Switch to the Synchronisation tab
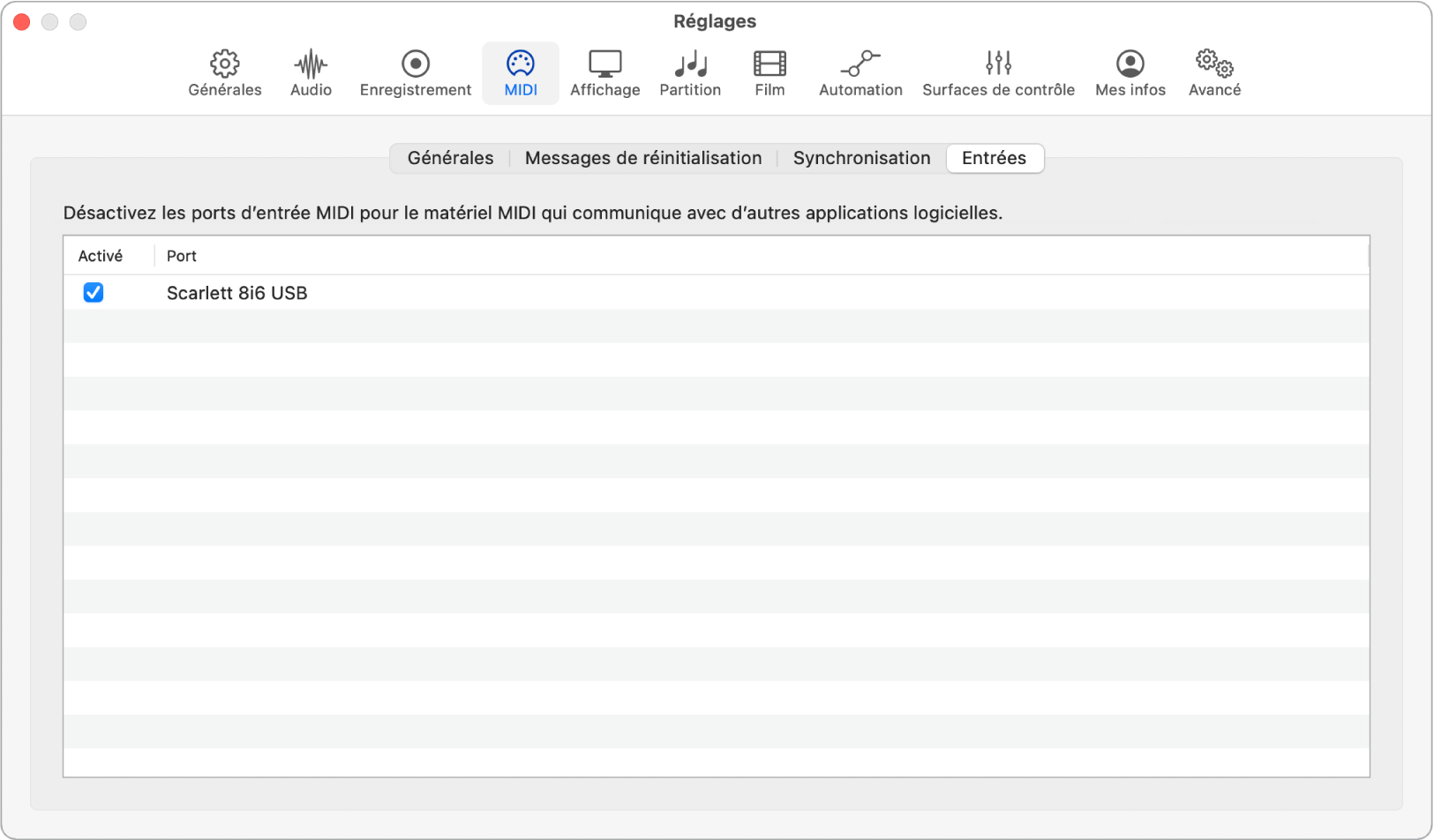 pos(861,158)
